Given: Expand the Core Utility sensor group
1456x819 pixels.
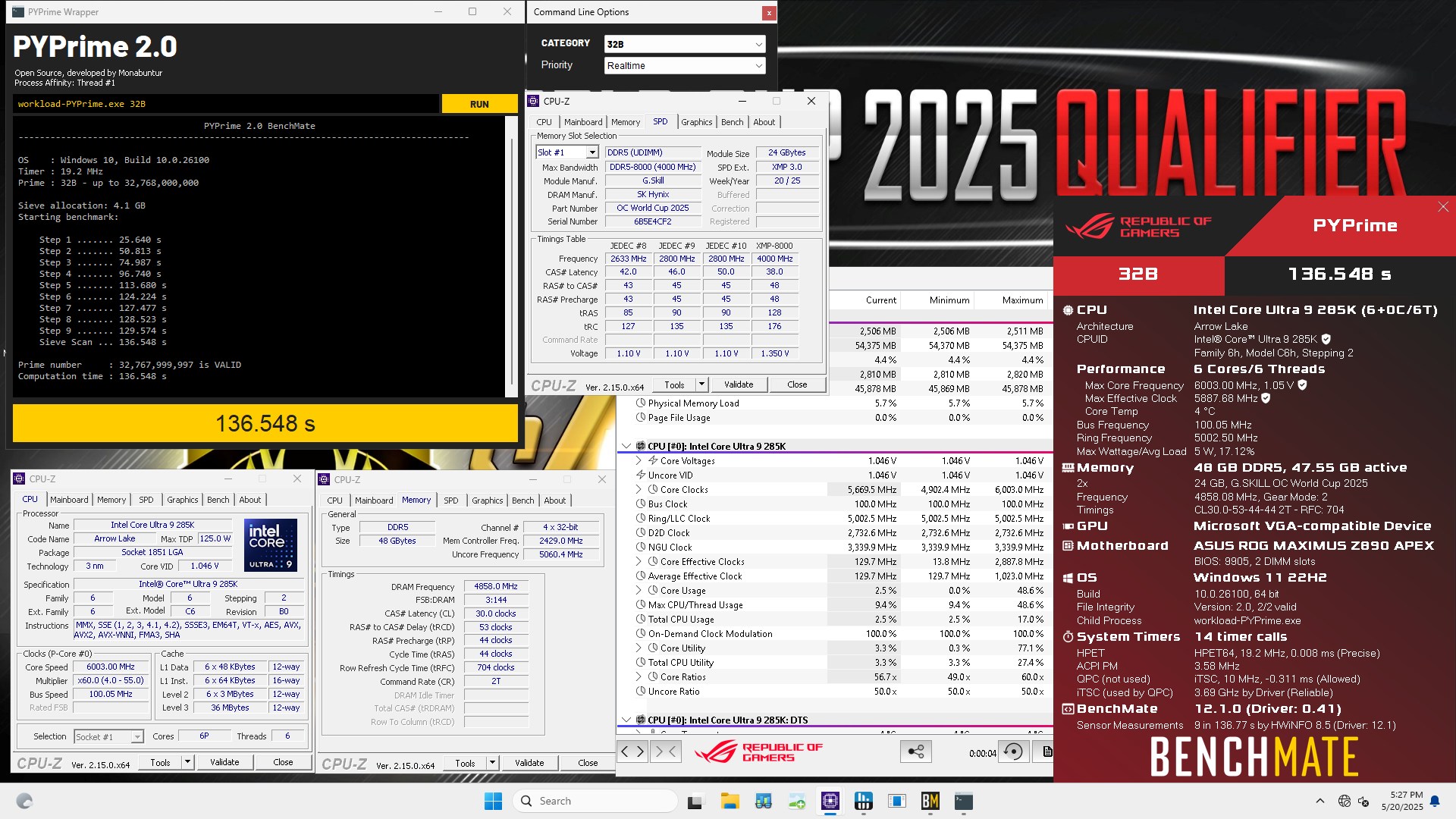Looking at the screenshot, I should click(639, 648).
